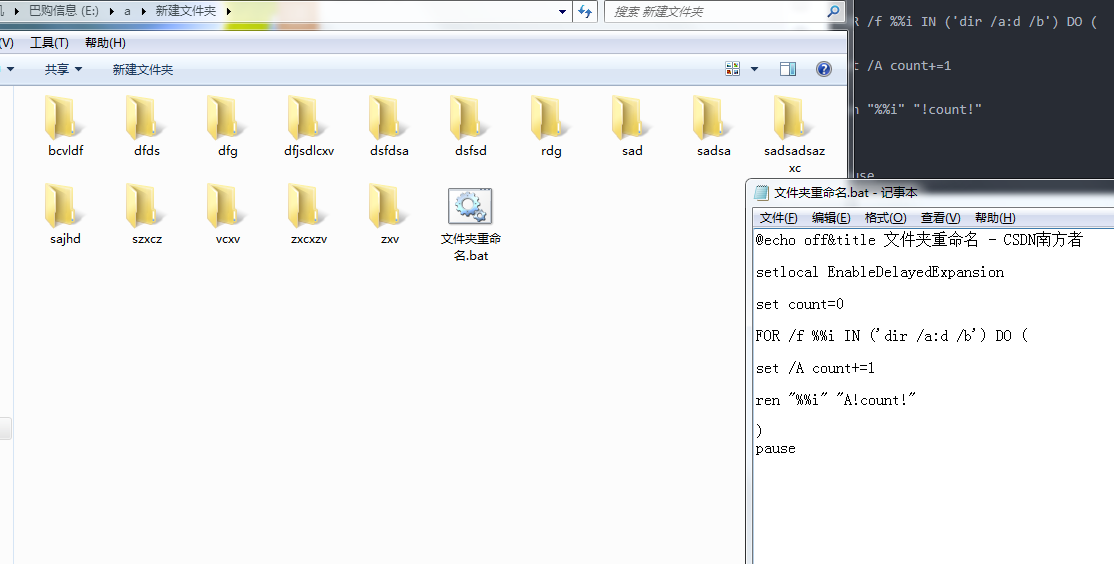Viewport: 1114px width, 564px height.
Task: Select the bcvldf folder icon
Action: [x=65, y=118]
